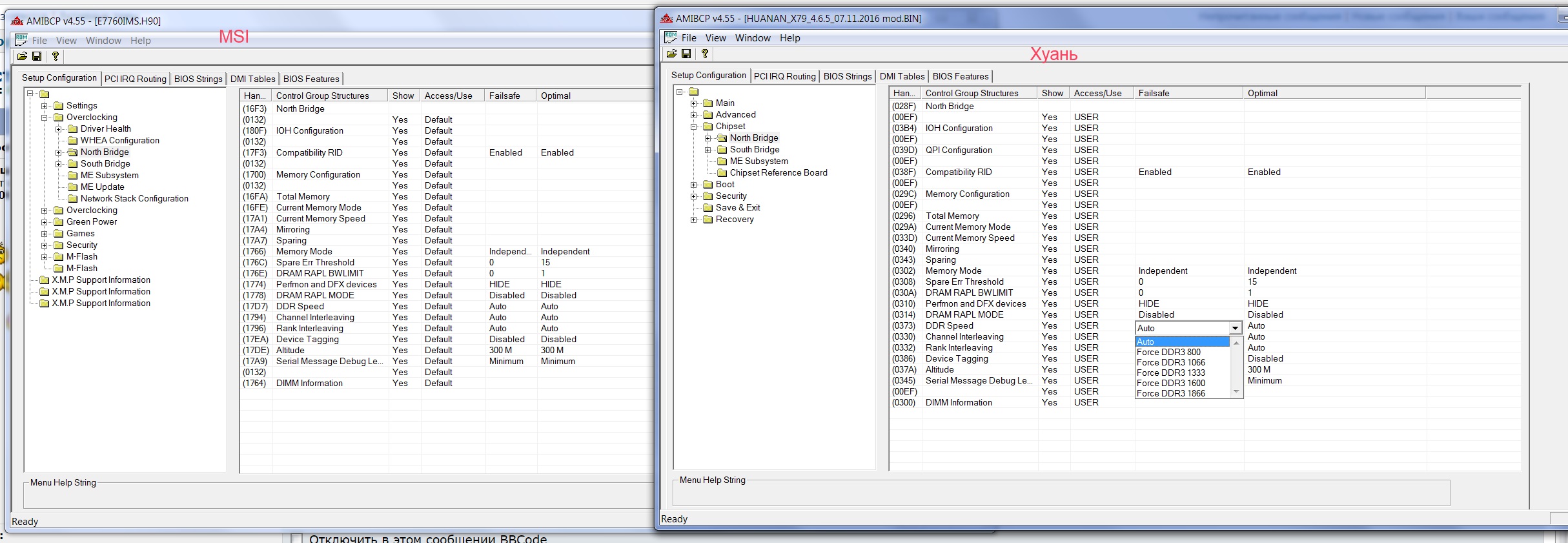
Task: Click the Save disk icon in HUANAN window
Action: tap(686, 54)
